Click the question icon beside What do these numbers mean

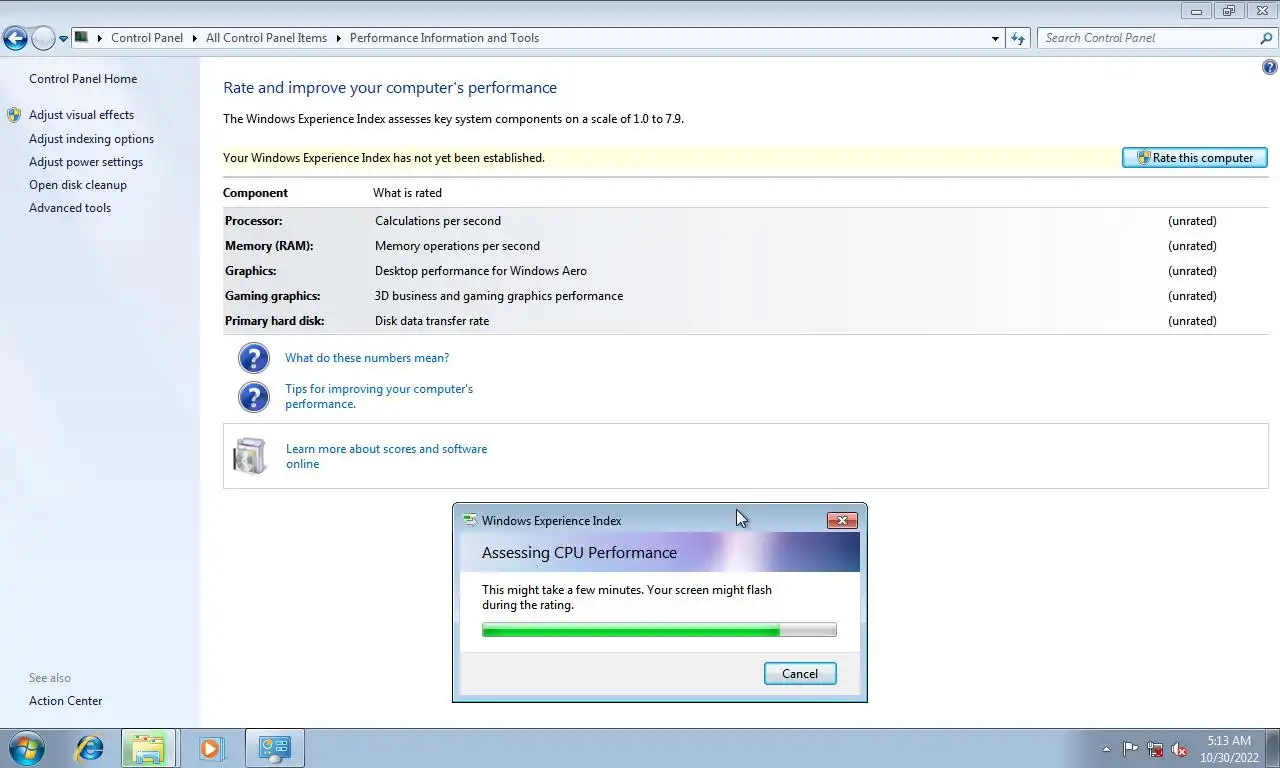(254, 358)
